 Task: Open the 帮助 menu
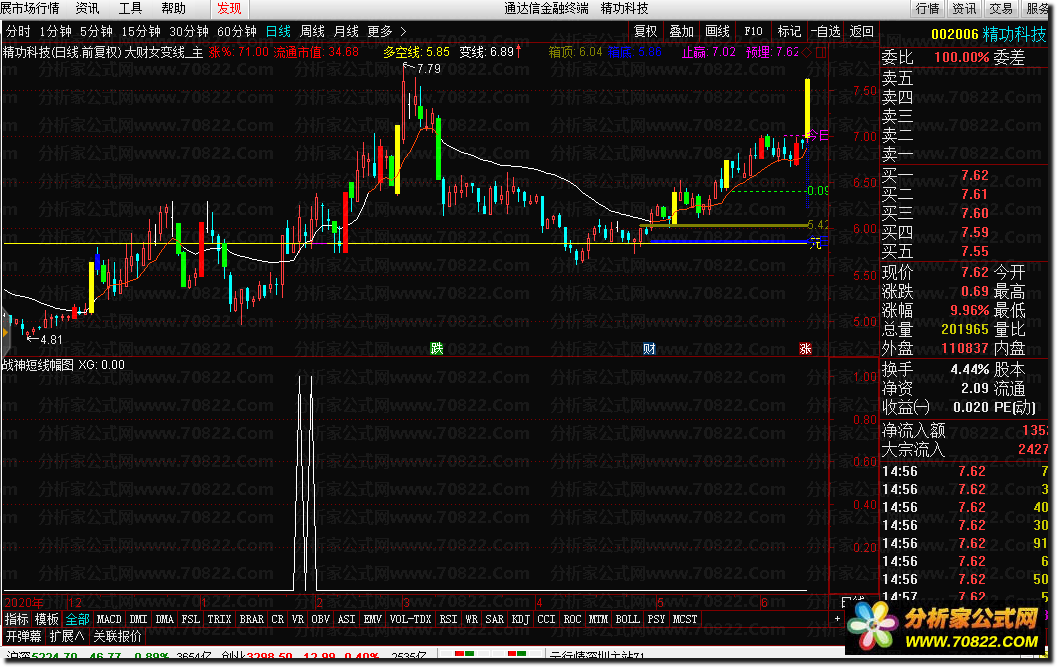(x=173, y=9)
